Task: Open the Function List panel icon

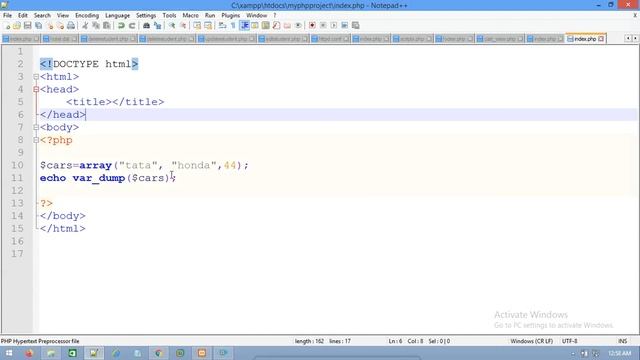Action: pyautogui.click(x=276, y=26)
